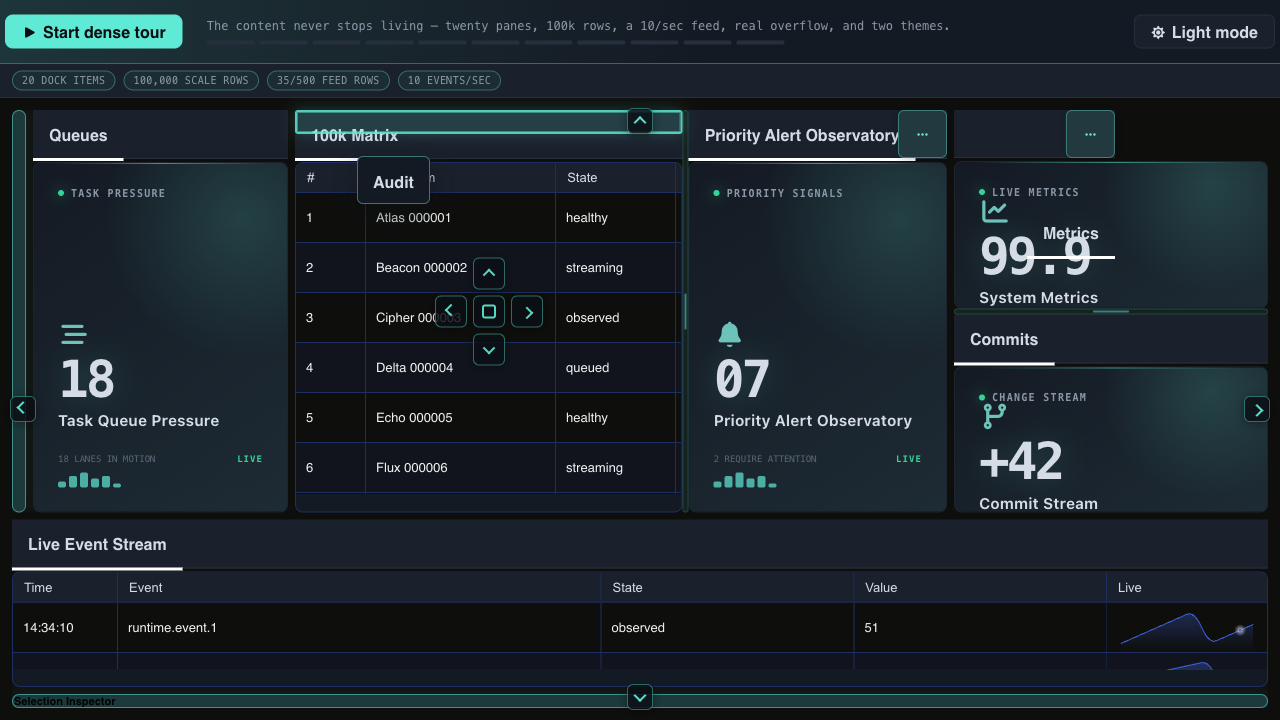Click the splitter handle below System Metrics
This screenshot has width=1280, height=720.
(1110, 312)
